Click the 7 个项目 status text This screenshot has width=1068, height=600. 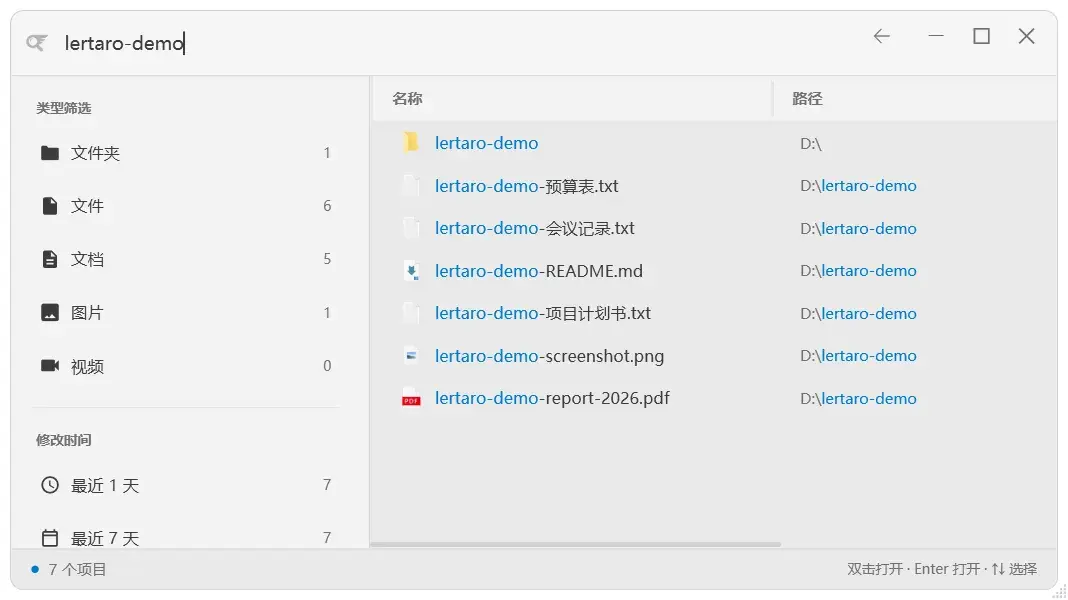77,569
